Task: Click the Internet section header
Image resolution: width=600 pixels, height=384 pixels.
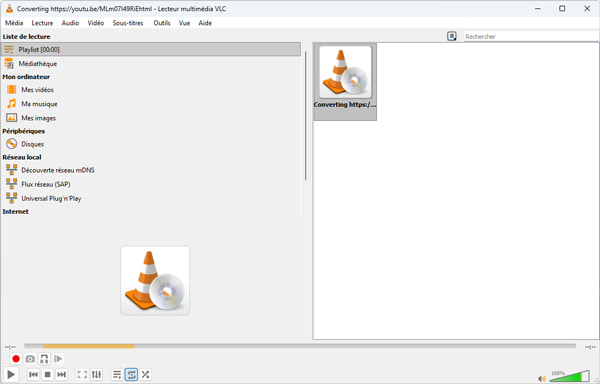Action: 15,212
